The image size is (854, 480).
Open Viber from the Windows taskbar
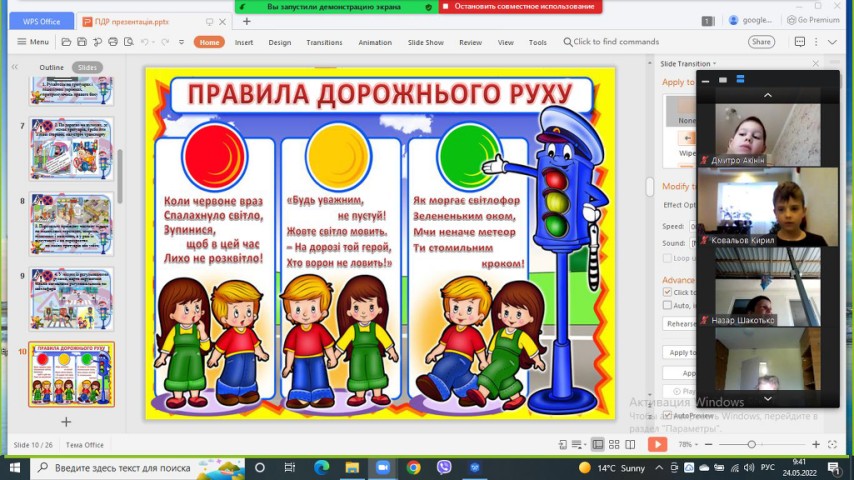pyautogui.click(x=444, y=467)
